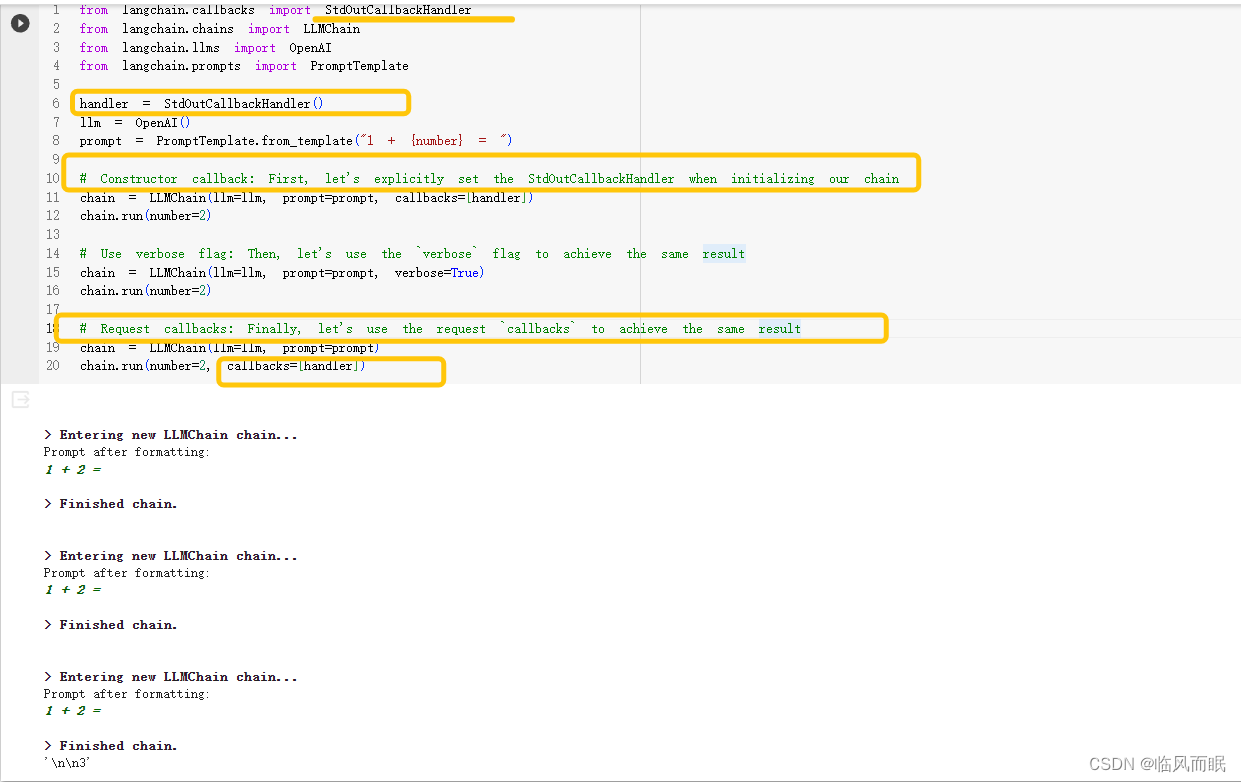Click chain.run(number=2) on line 16

(x=146, y=291)
